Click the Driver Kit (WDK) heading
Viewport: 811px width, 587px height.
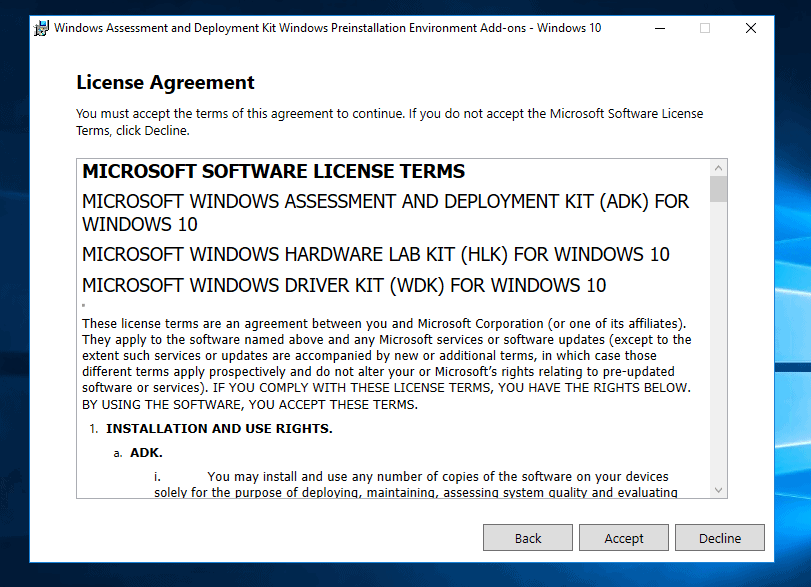point(345,285)
